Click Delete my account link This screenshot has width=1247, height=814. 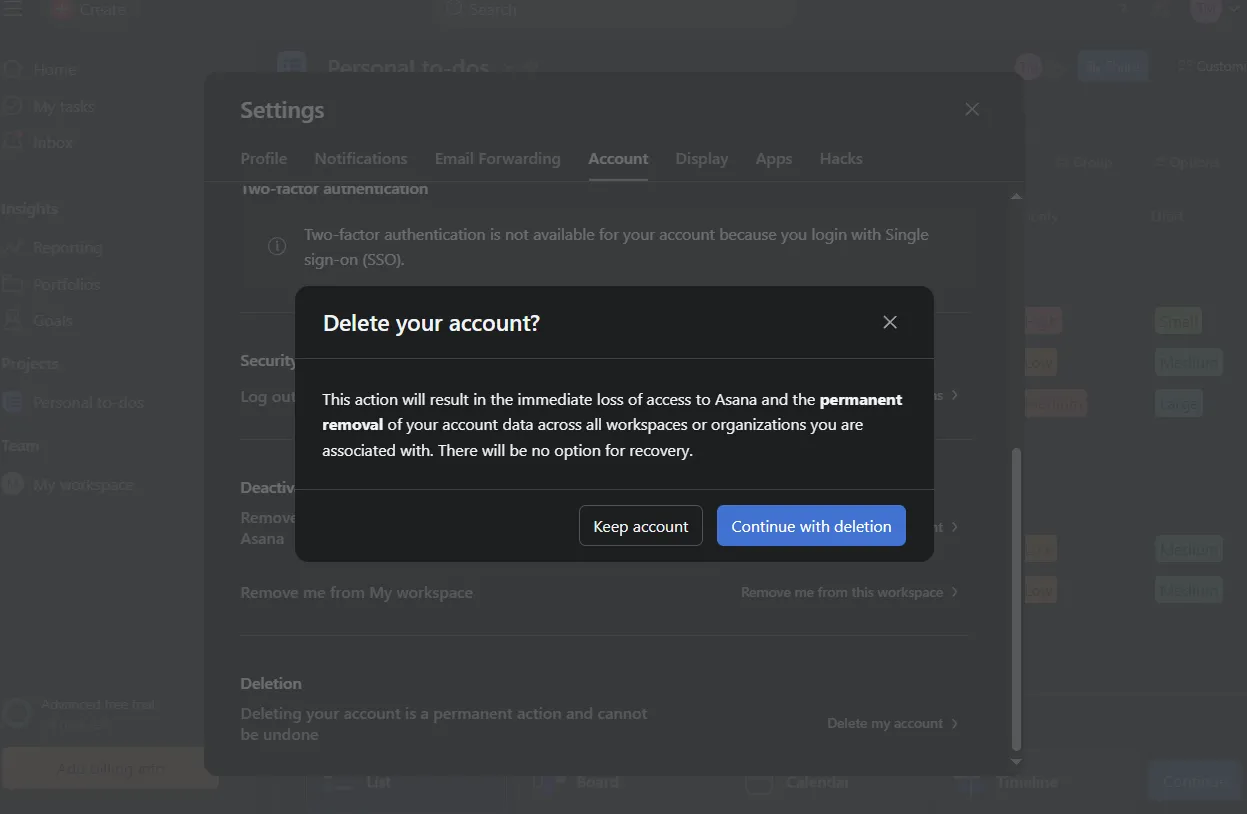[885, 723]
